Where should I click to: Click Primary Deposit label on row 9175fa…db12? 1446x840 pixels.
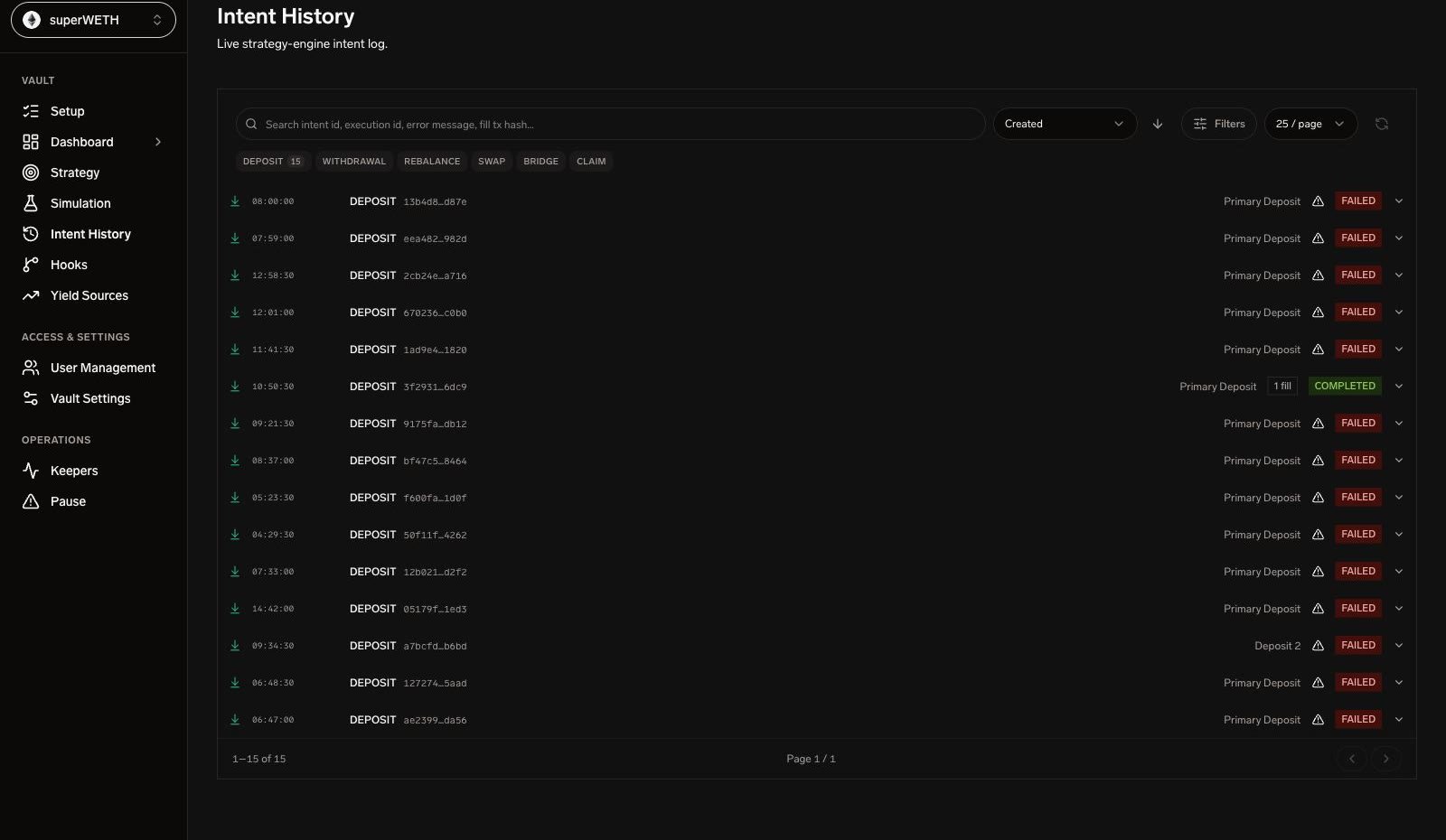click(1262, 424)
